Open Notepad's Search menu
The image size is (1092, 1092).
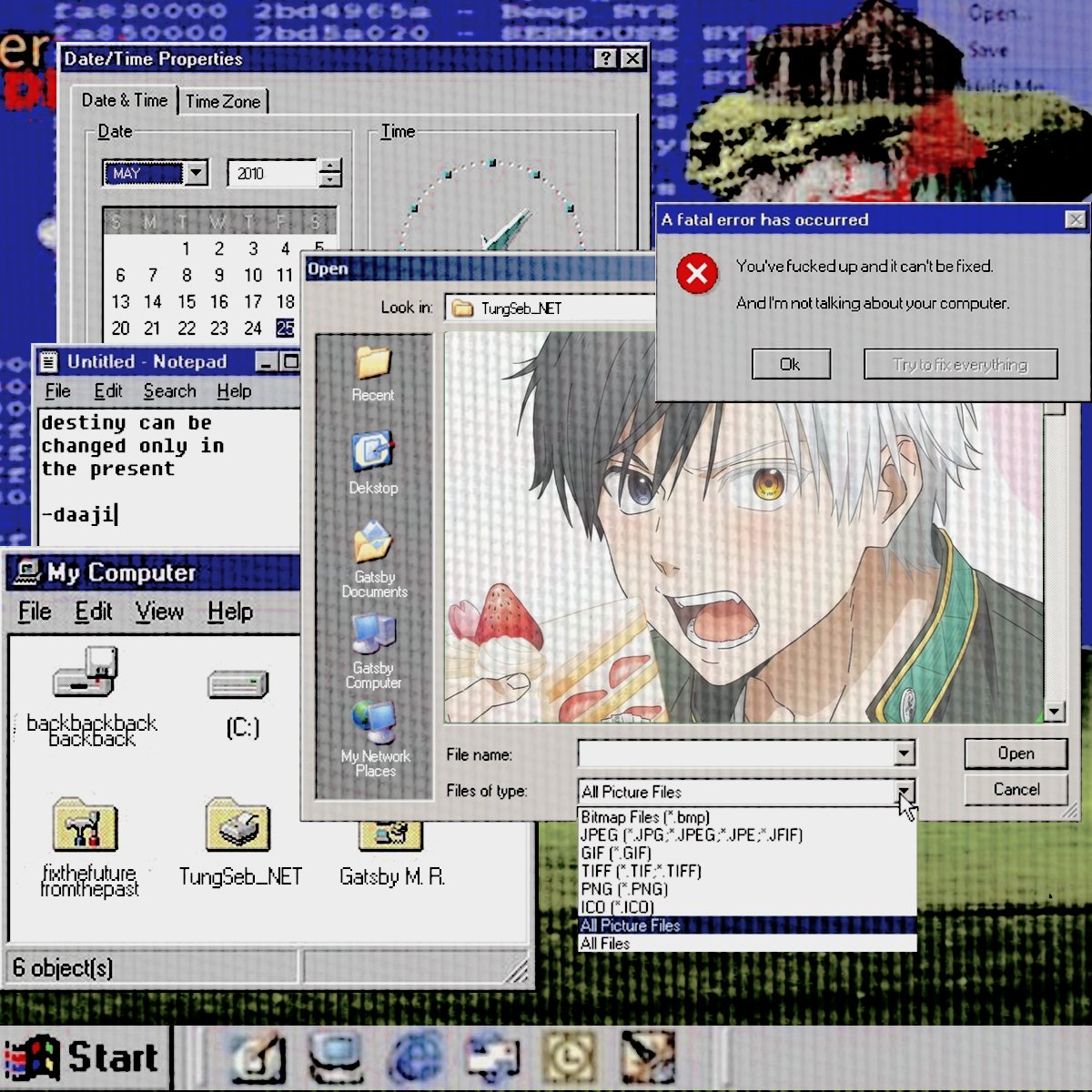point(169,391)
